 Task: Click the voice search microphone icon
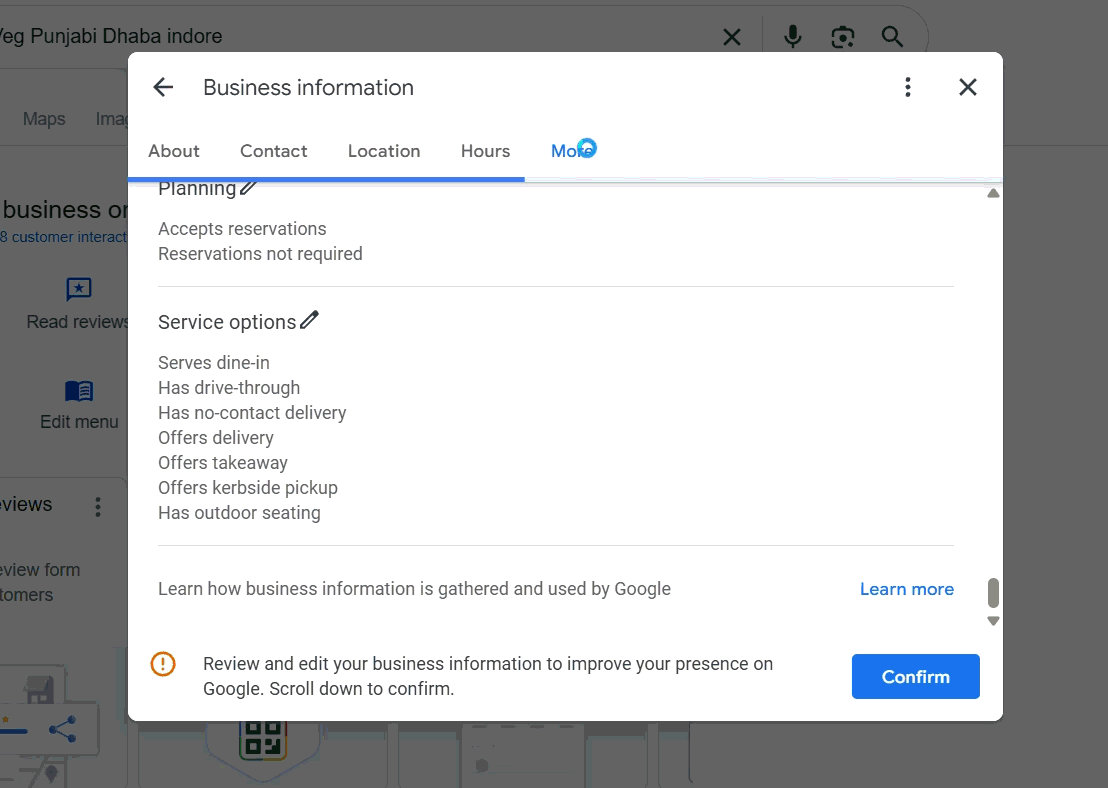click(x=793, y=37)
